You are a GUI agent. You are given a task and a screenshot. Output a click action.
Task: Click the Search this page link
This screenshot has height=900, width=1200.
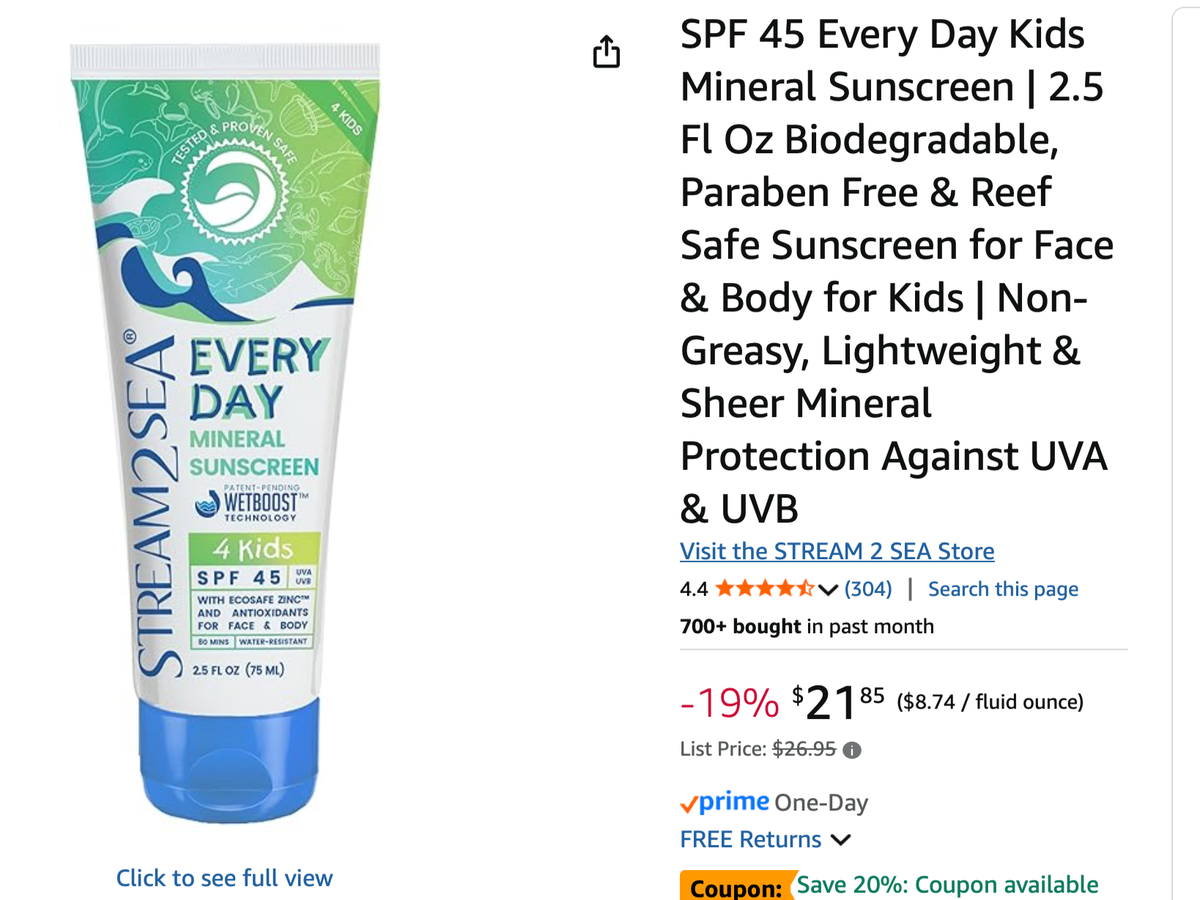point(1003,589)
